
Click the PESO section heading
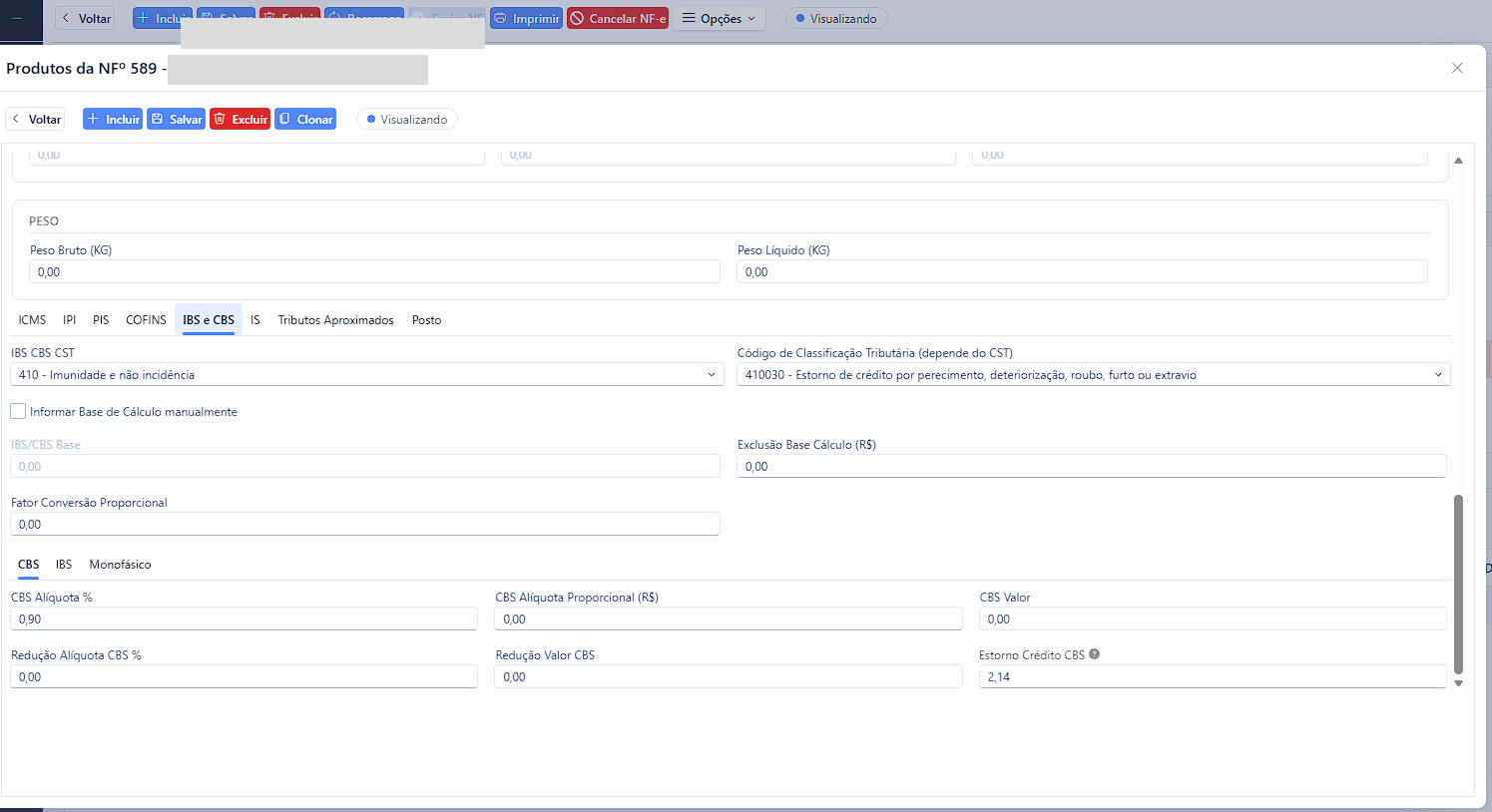coord(44,221)
